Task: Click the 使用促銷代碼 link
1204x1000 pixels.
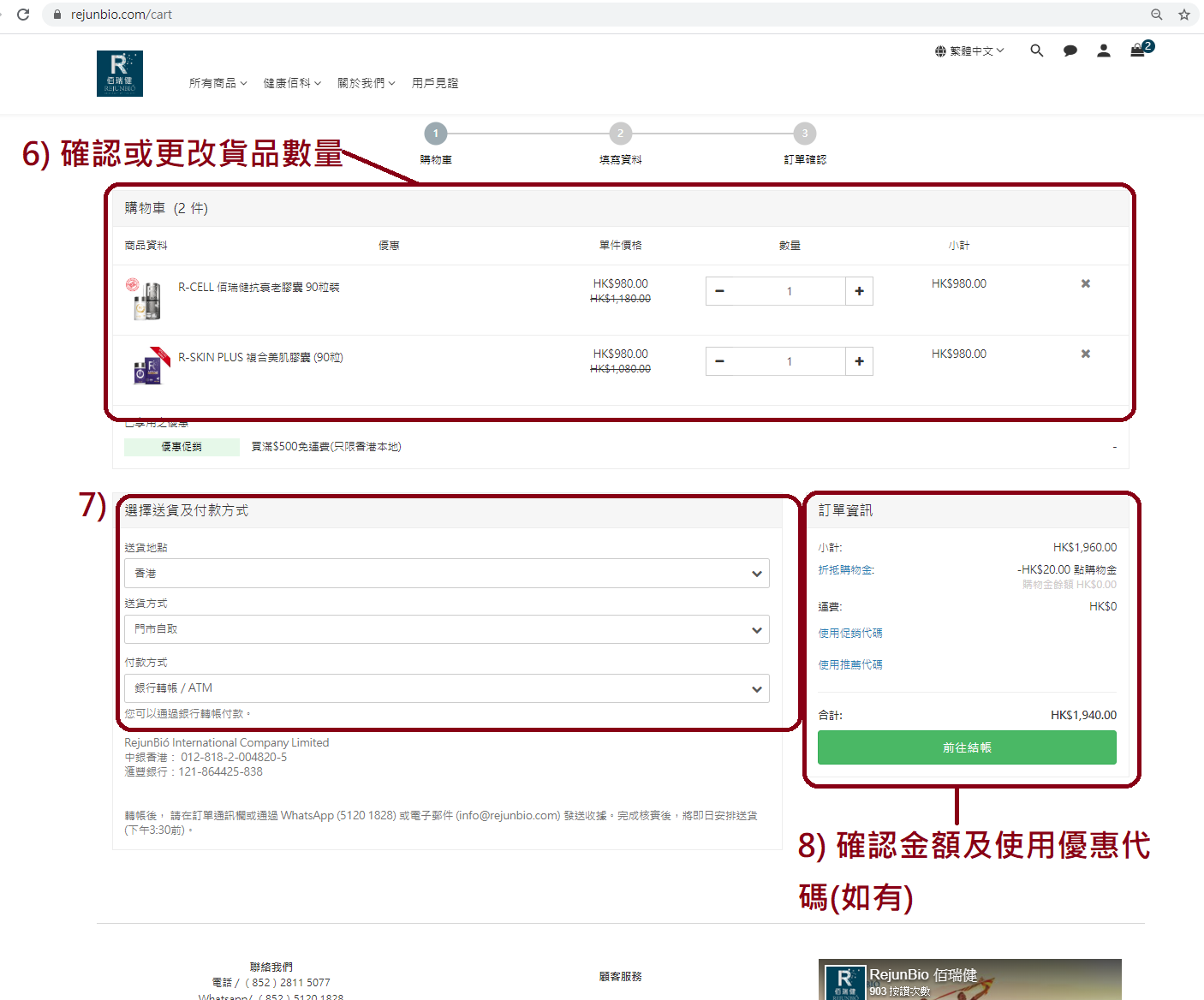Action: (x=849, y=634)
